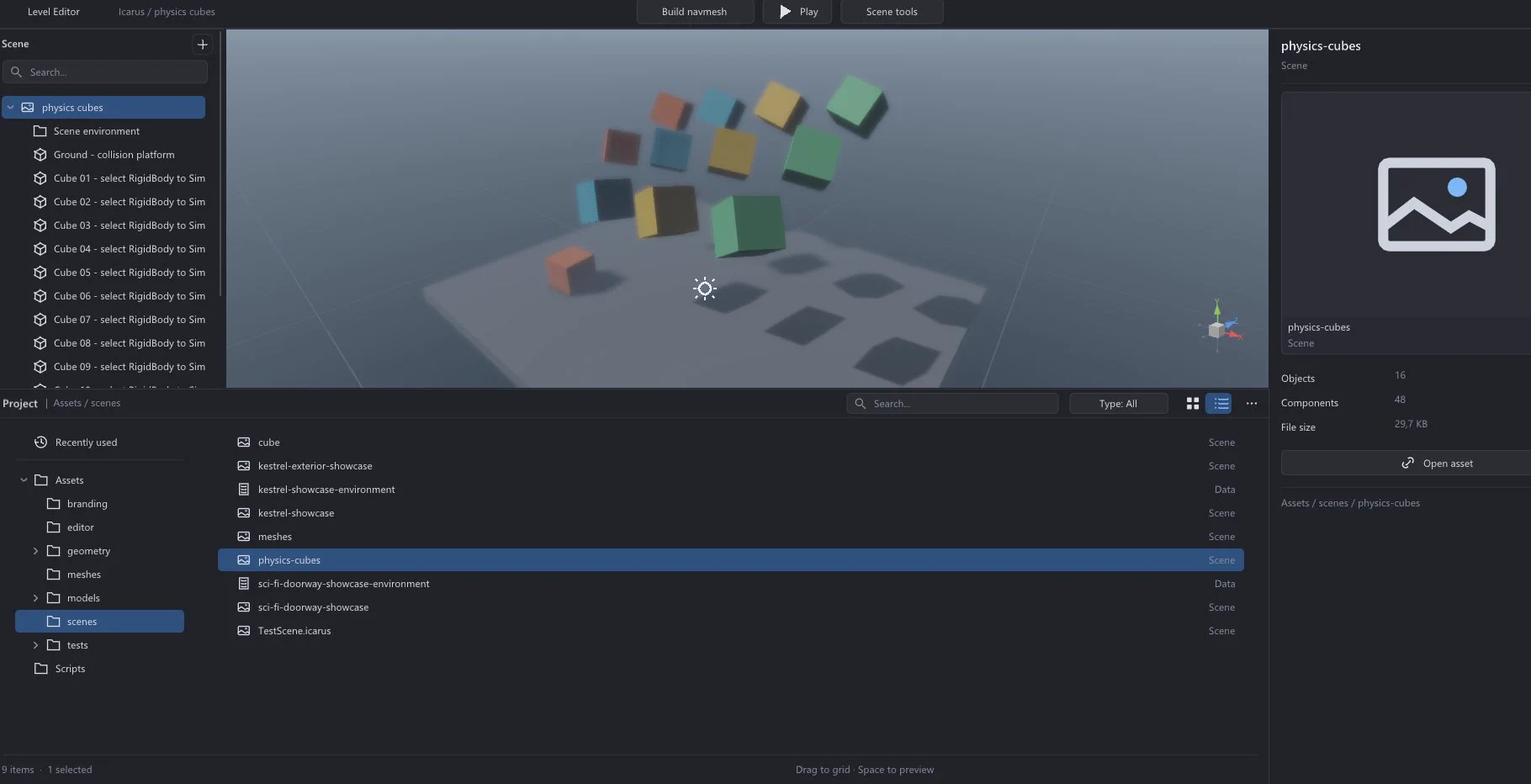
Task: Collapse the physics cubes scene root
Action: click(x=10, y=108)
